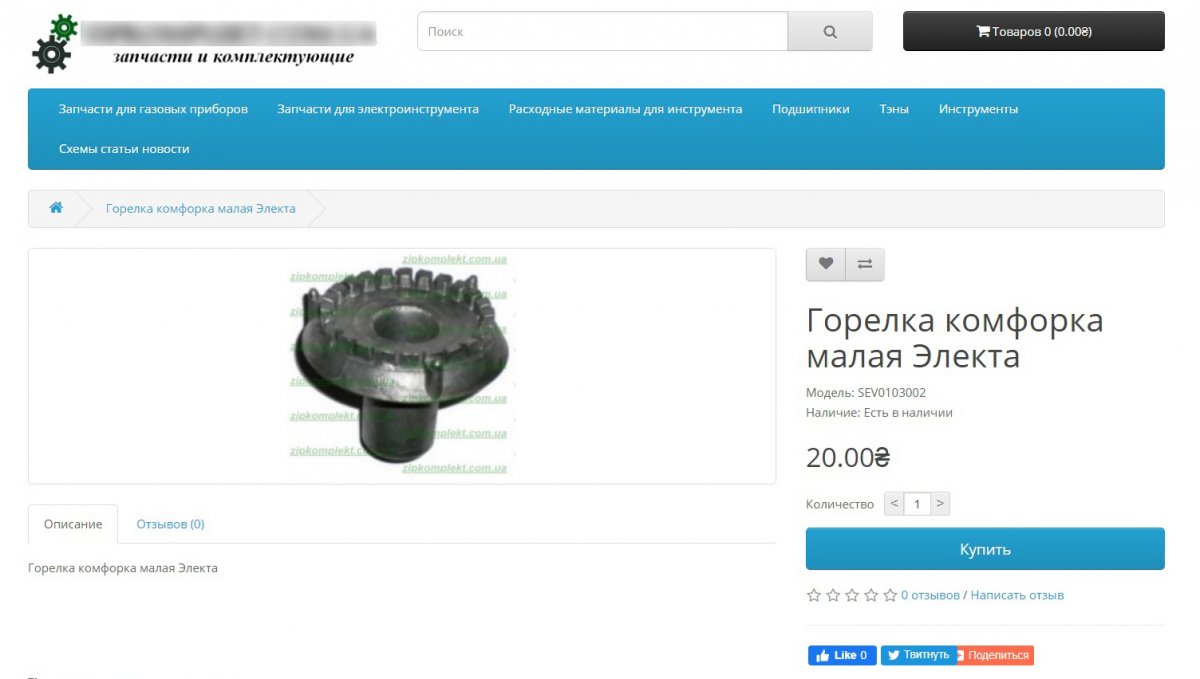Open the Подшипники menu item

tap(811, 109)
